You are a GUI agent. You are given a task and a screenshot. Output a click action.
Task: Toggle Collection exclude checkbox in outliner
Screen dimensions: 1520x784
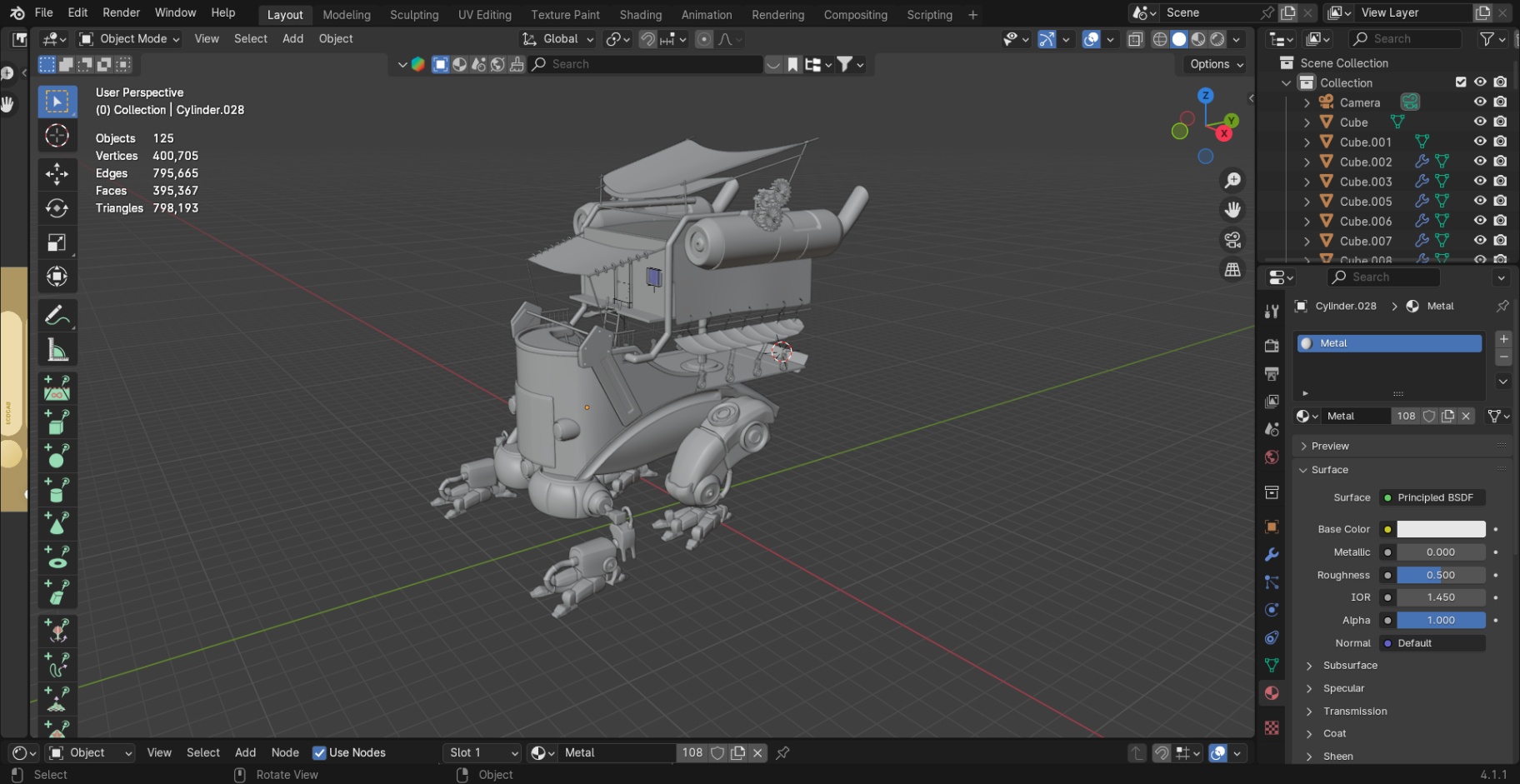coord(1461,82)
